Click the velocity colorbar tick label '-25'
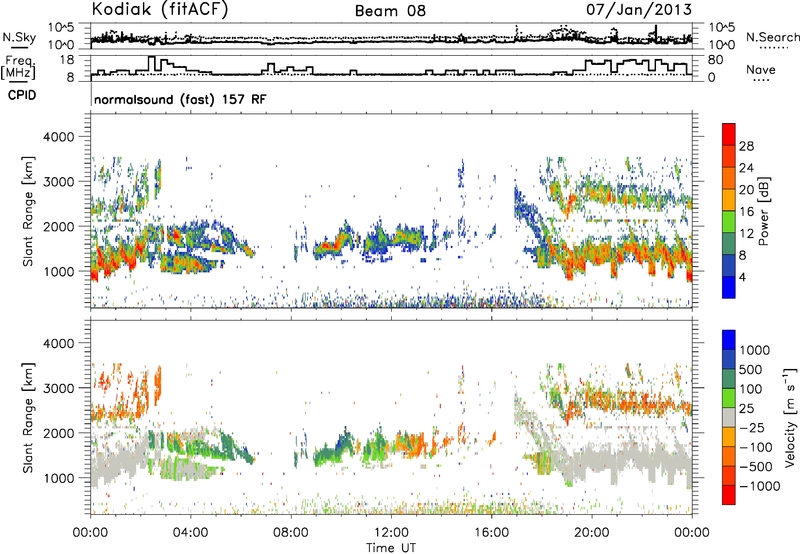 (x=752, y=427)
